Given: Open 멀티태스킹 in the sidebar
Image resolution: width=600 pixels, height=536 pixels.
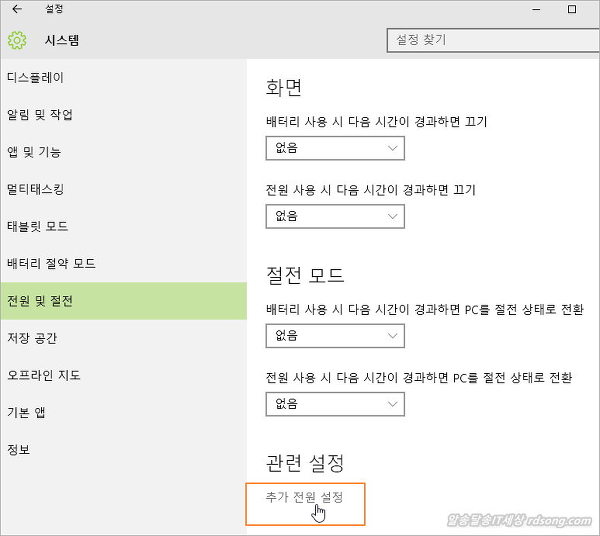Looking at the screenshot, I should pyautogui.click(x=36, y=189).
